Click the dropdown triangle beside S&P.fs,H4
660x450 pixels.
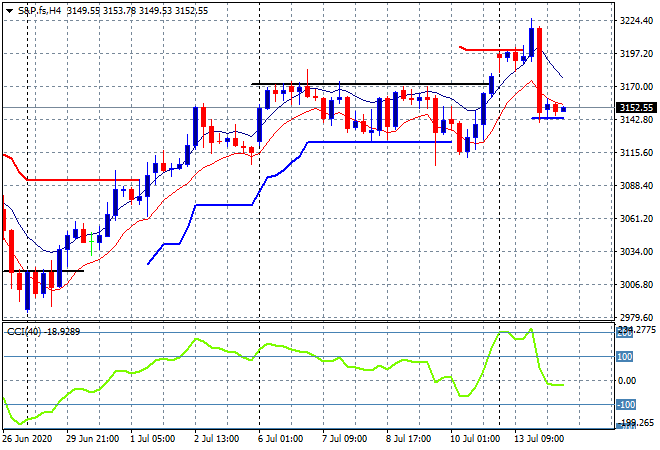click(x=9, y=11)
